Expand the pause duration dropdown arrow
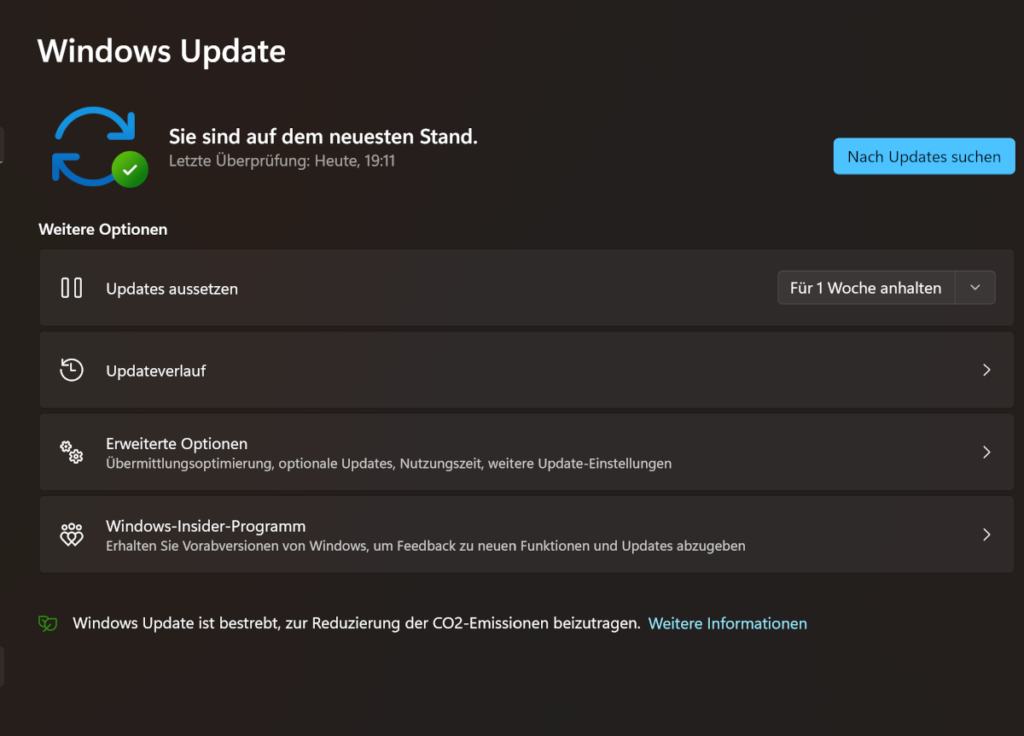 click(975, 288)
